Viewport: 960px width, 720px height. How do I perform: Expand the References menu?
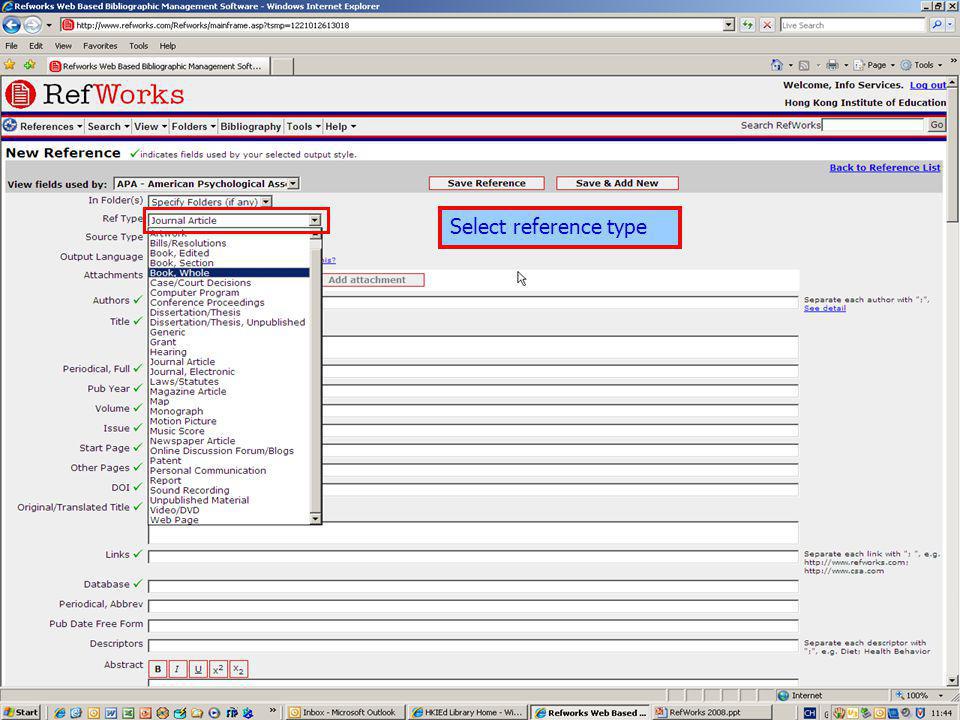pos(51,126)
